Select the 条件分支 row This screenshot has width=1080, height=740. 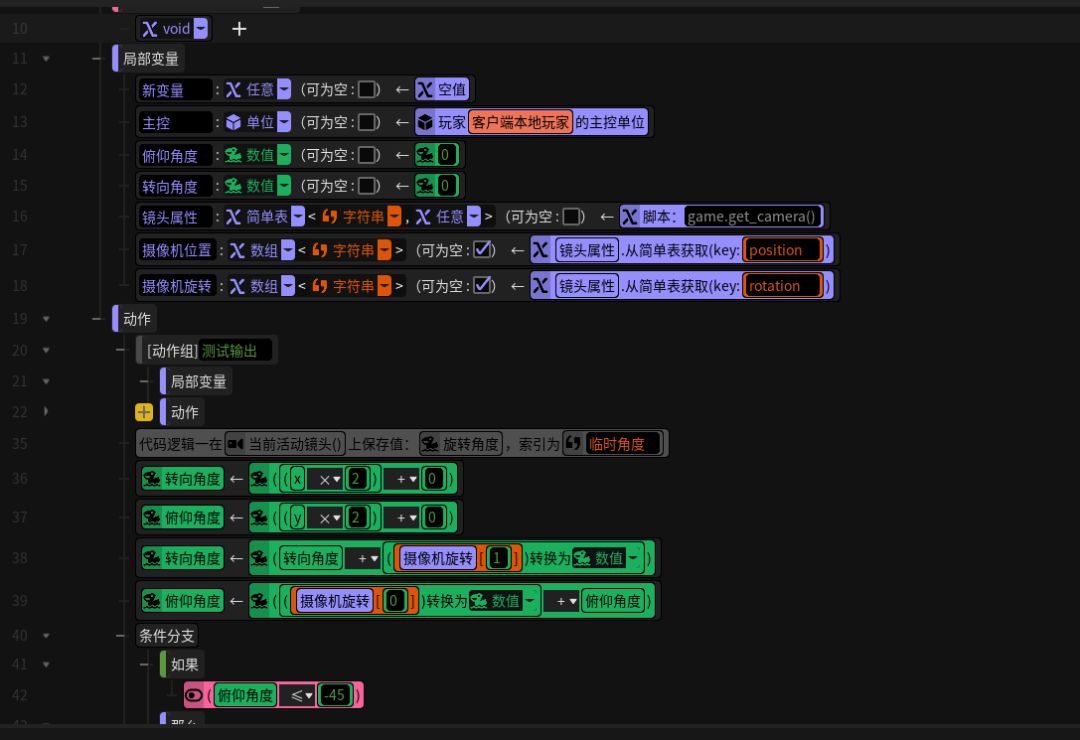(167, 635)
